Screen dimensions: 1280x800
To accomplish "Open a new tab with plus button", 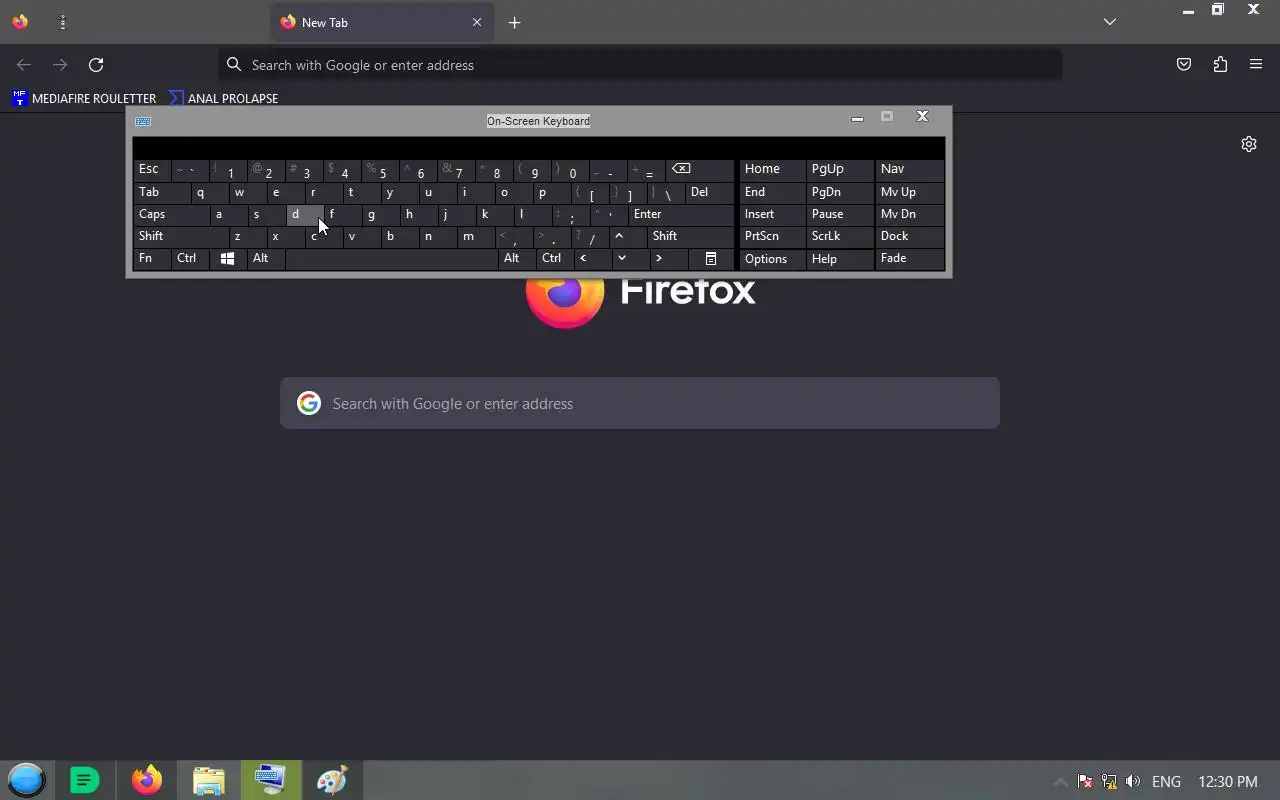I will (x=514, y=22).
